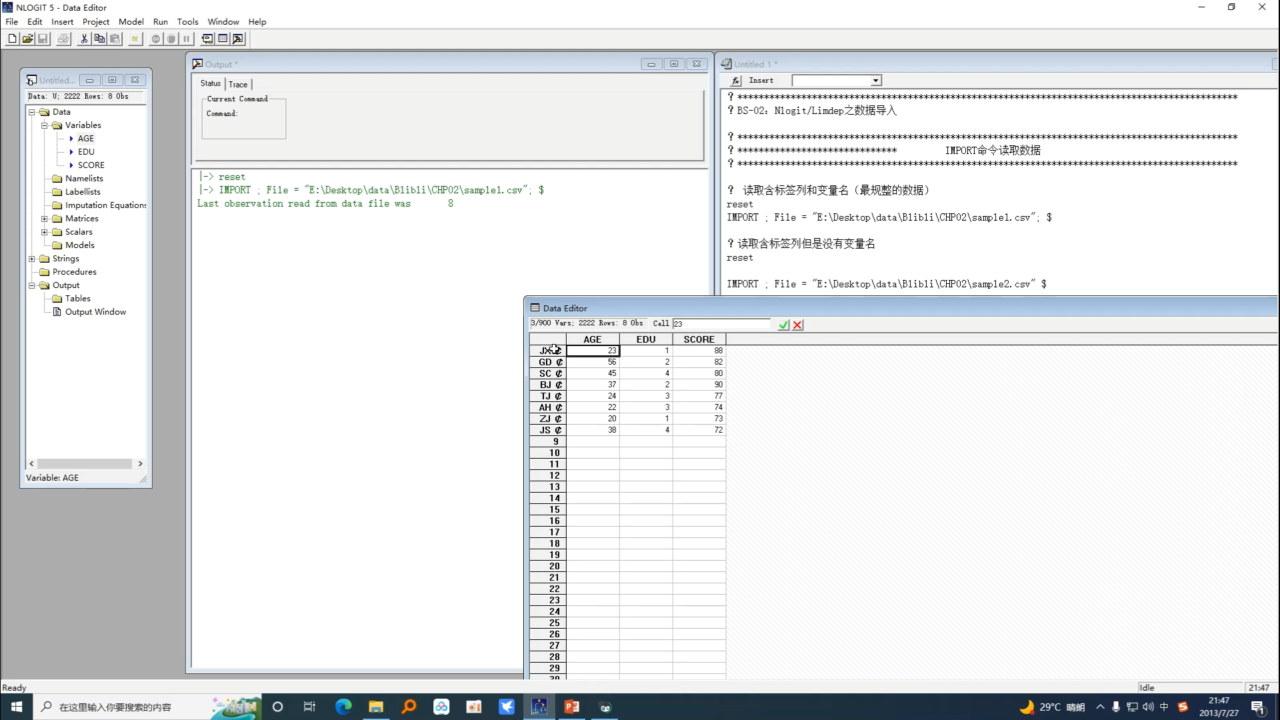
Task: Expand the Scalars tree node
Action: click(x=44, y=232)
